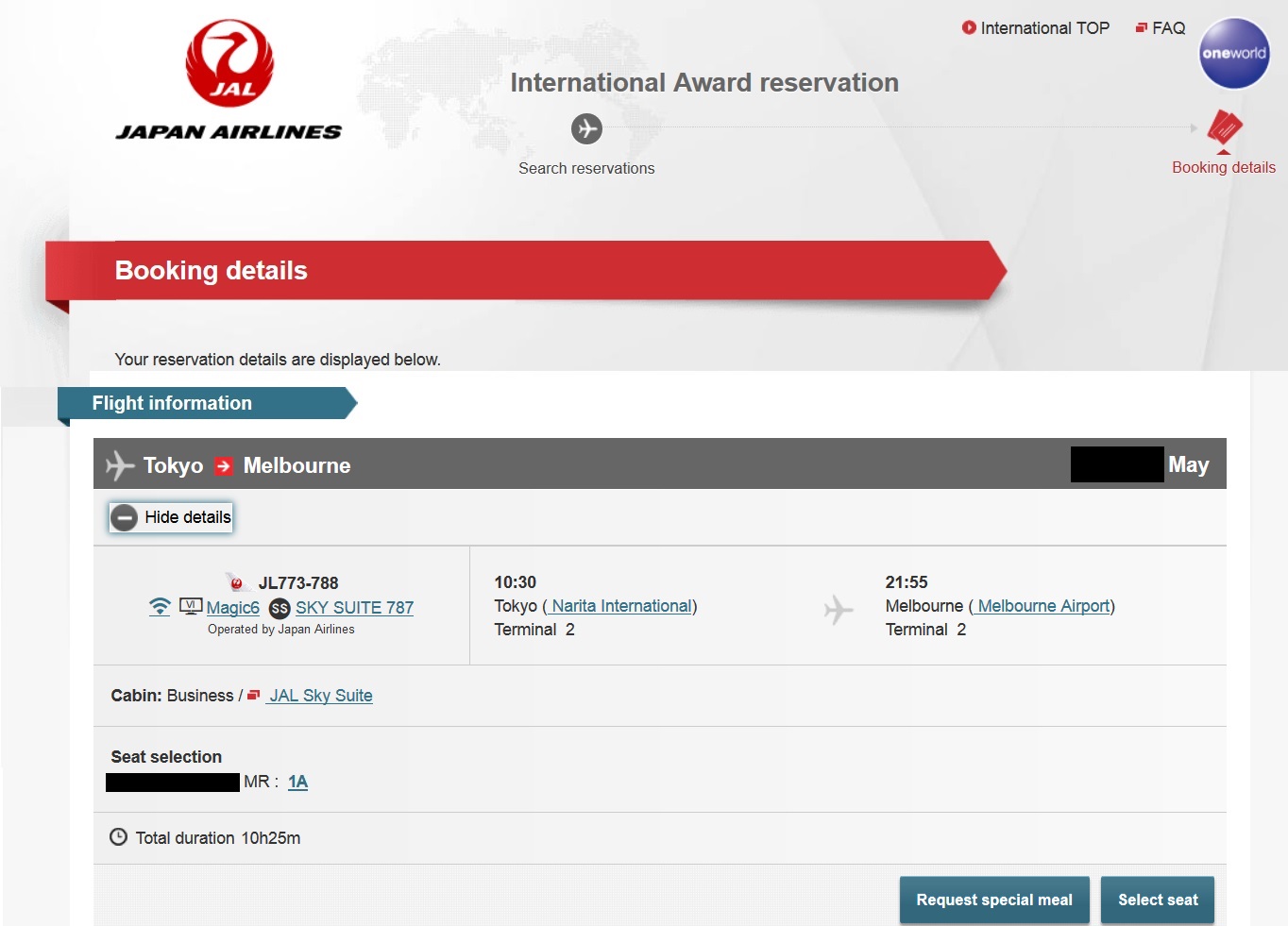This screenshot has width=1288, height=926.
Task: Open the Narita International airport link
Action: pos(621,606)
